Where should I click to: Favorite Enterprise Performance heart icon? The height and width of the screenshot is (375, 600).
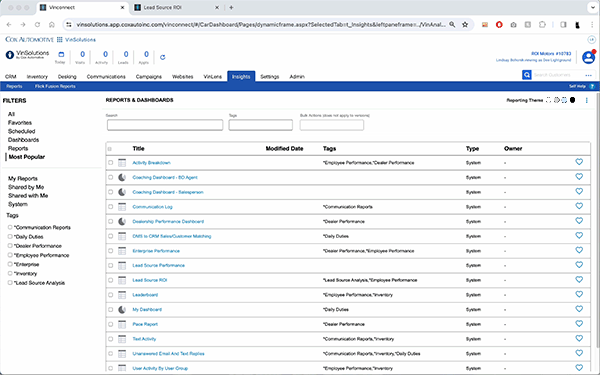[579, 250]
